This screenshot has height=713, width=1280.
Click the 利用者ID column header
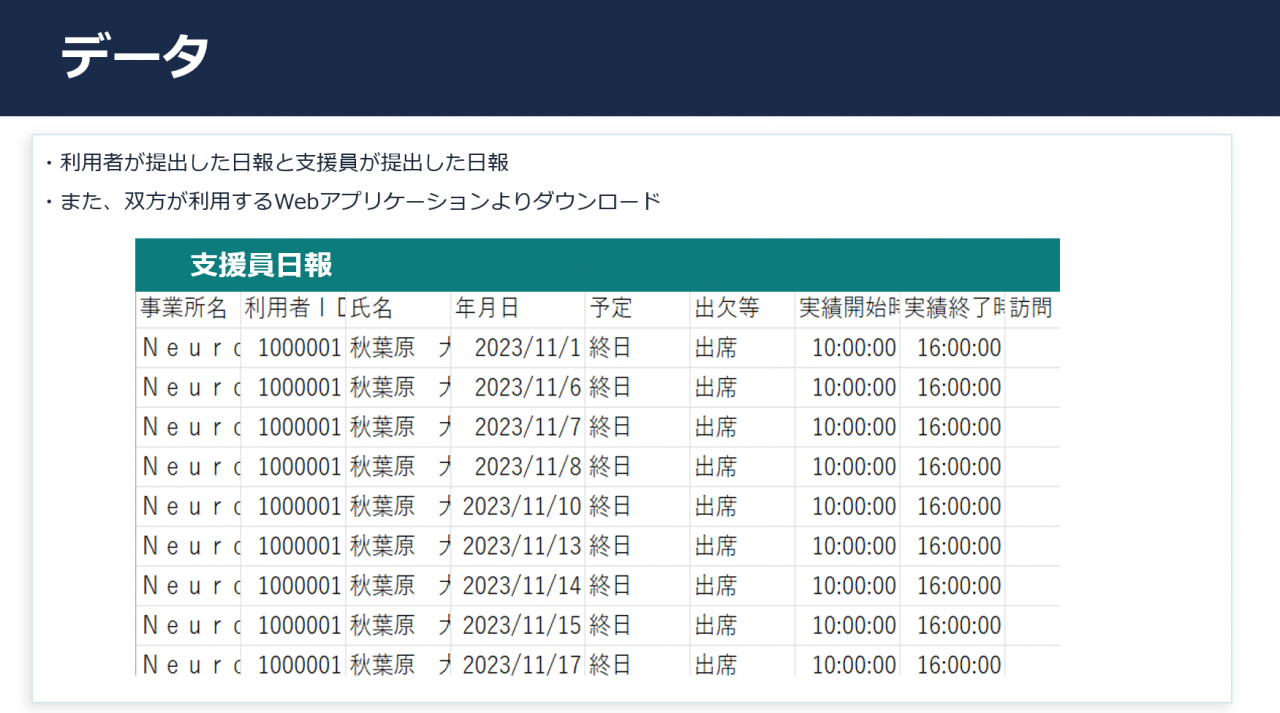295,308
